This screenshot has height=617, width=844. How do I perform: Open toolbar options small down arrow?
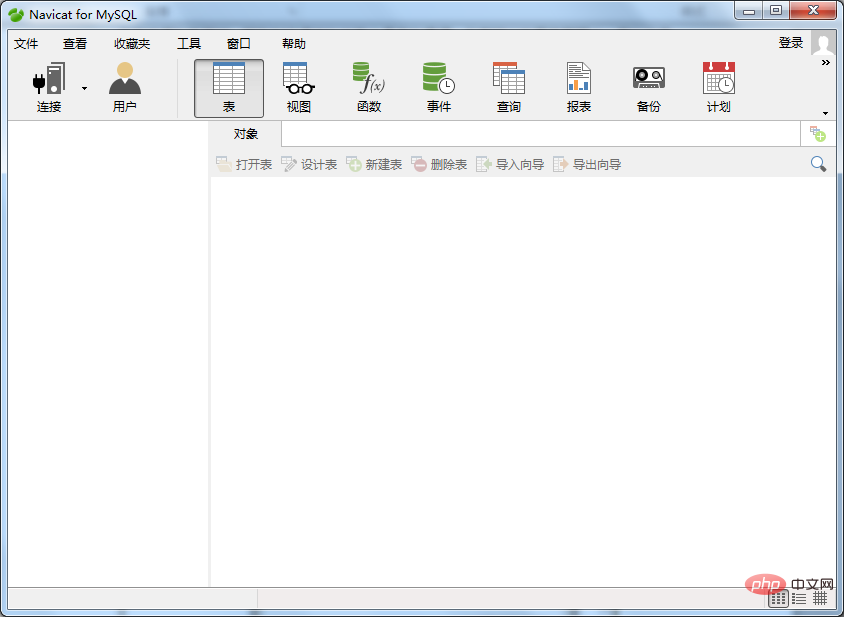click(x=825, y=113)
